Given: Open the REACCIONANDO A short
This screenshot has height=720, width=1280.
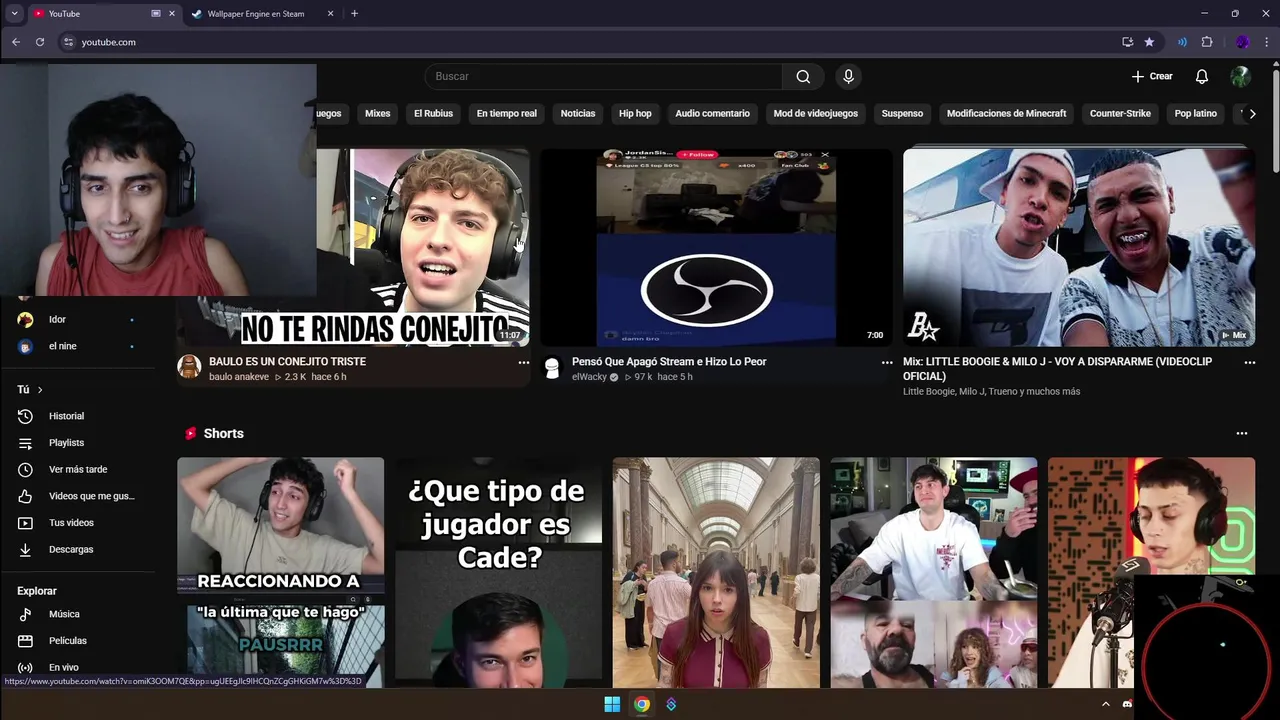Looking at the screenshot, I should point(280,572).
